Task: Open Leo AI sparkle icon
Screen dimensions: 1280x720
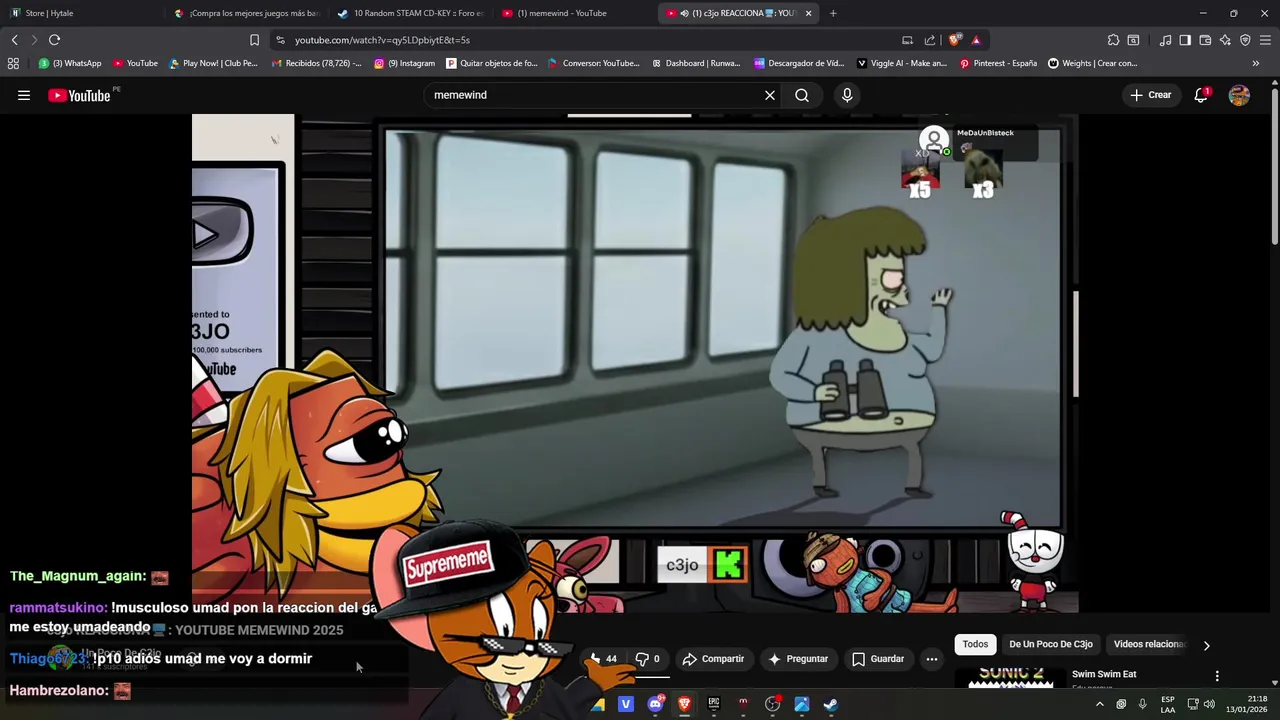Action: click(1225, 40)
